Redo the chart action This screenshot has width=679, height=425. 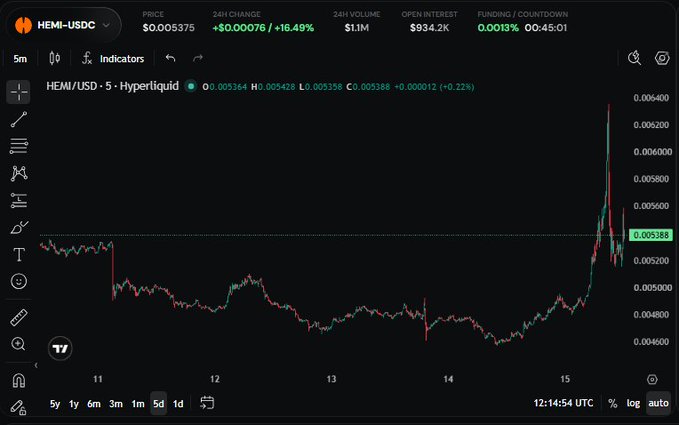[x=198, y=58]
